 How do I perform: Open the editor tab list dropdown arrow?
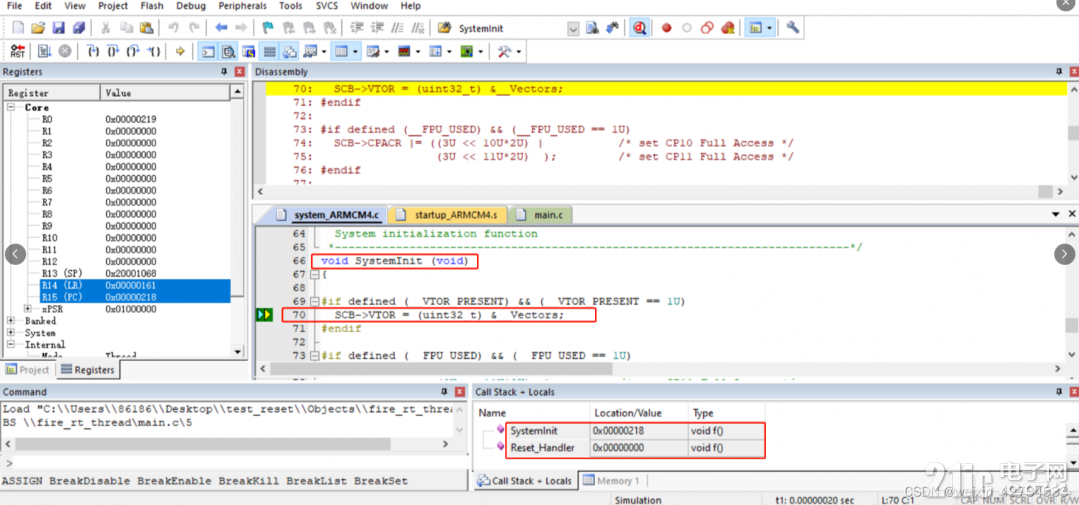1056,215
